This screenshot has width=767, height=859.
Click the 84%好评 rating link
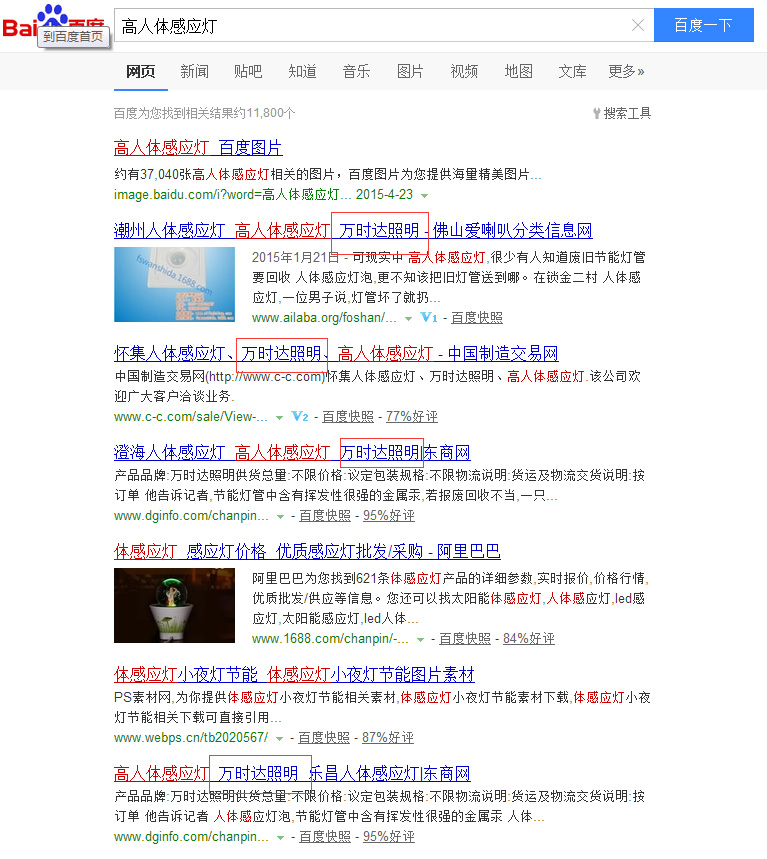529,639
